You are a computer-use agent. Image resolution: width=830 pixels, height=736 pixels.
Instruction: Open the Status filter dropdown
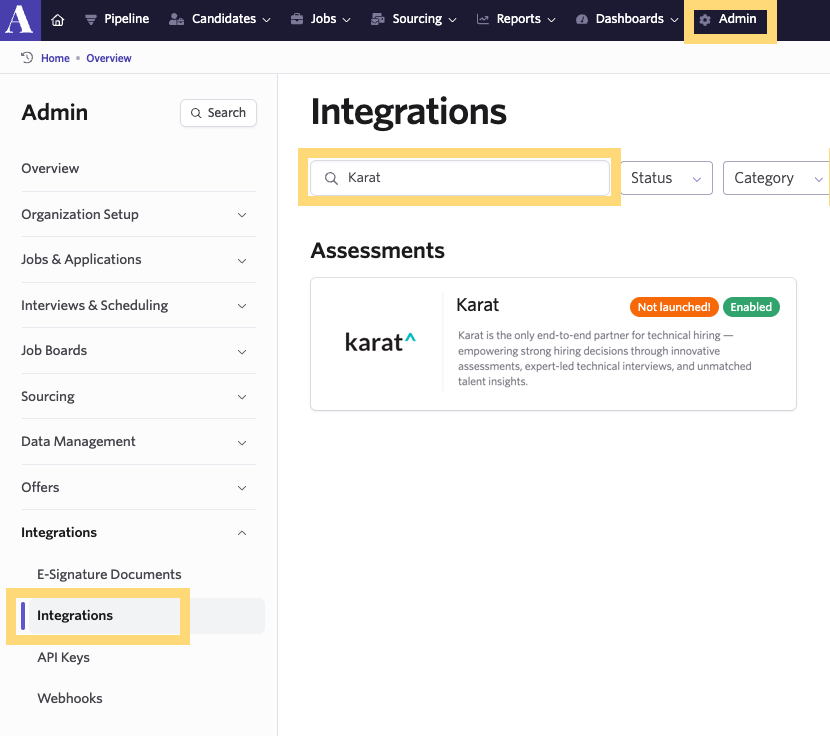(666, 178)
